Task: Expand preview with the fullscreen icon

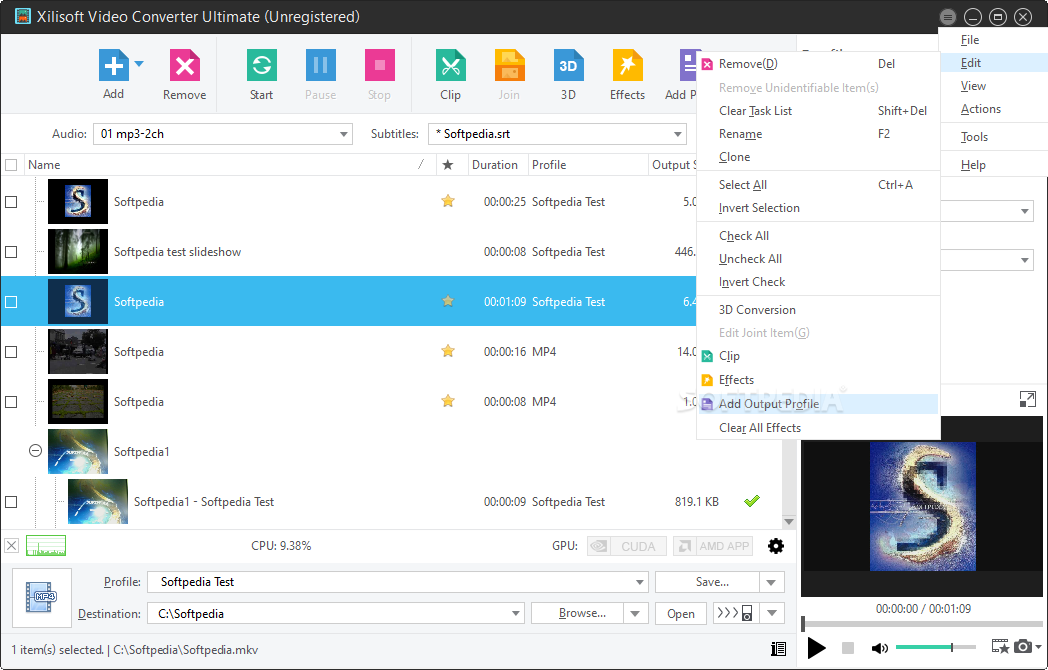Action: [x=1027, y=399]
